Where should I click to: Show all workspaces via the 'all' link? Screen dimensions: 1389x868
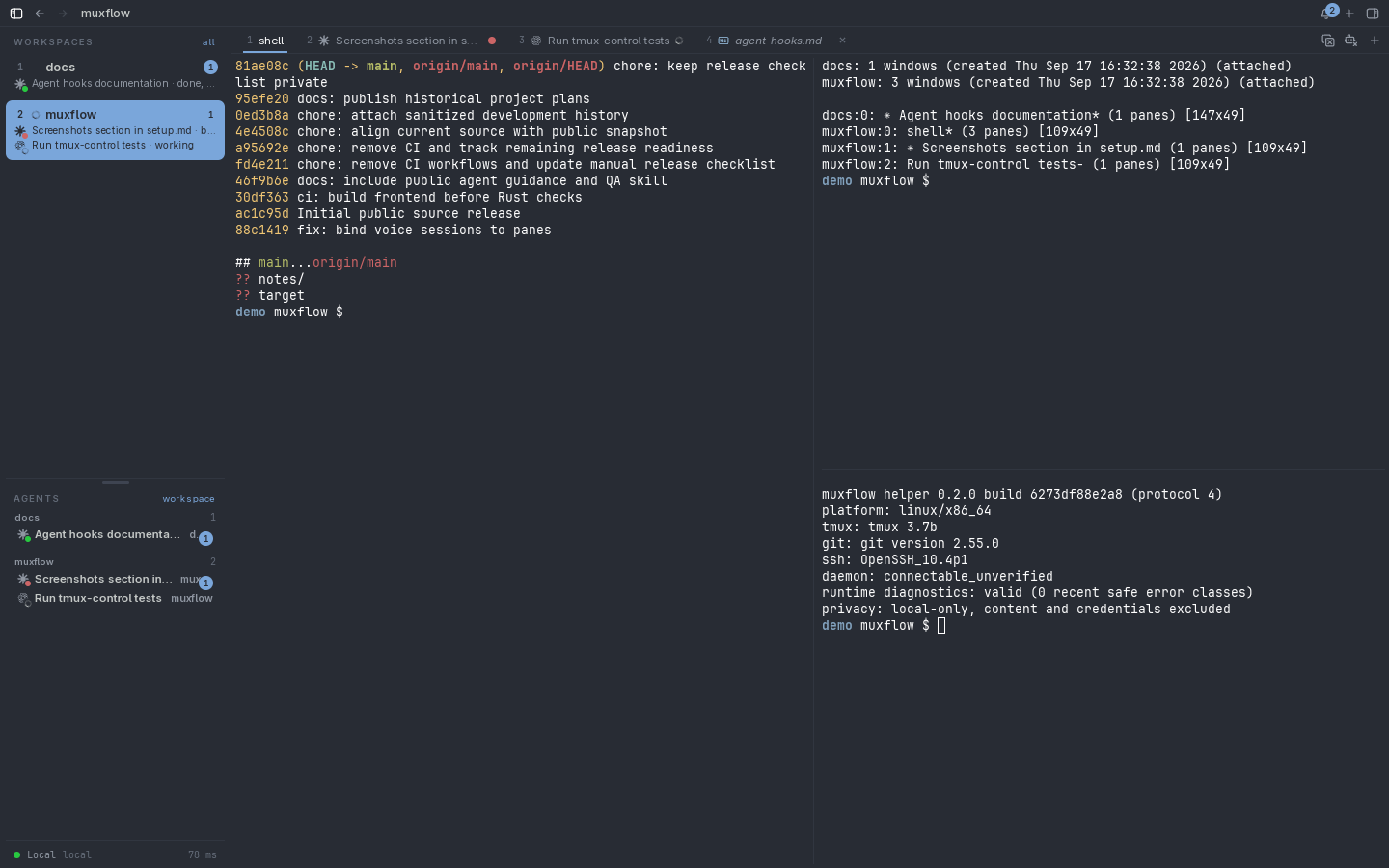[208, 42]
